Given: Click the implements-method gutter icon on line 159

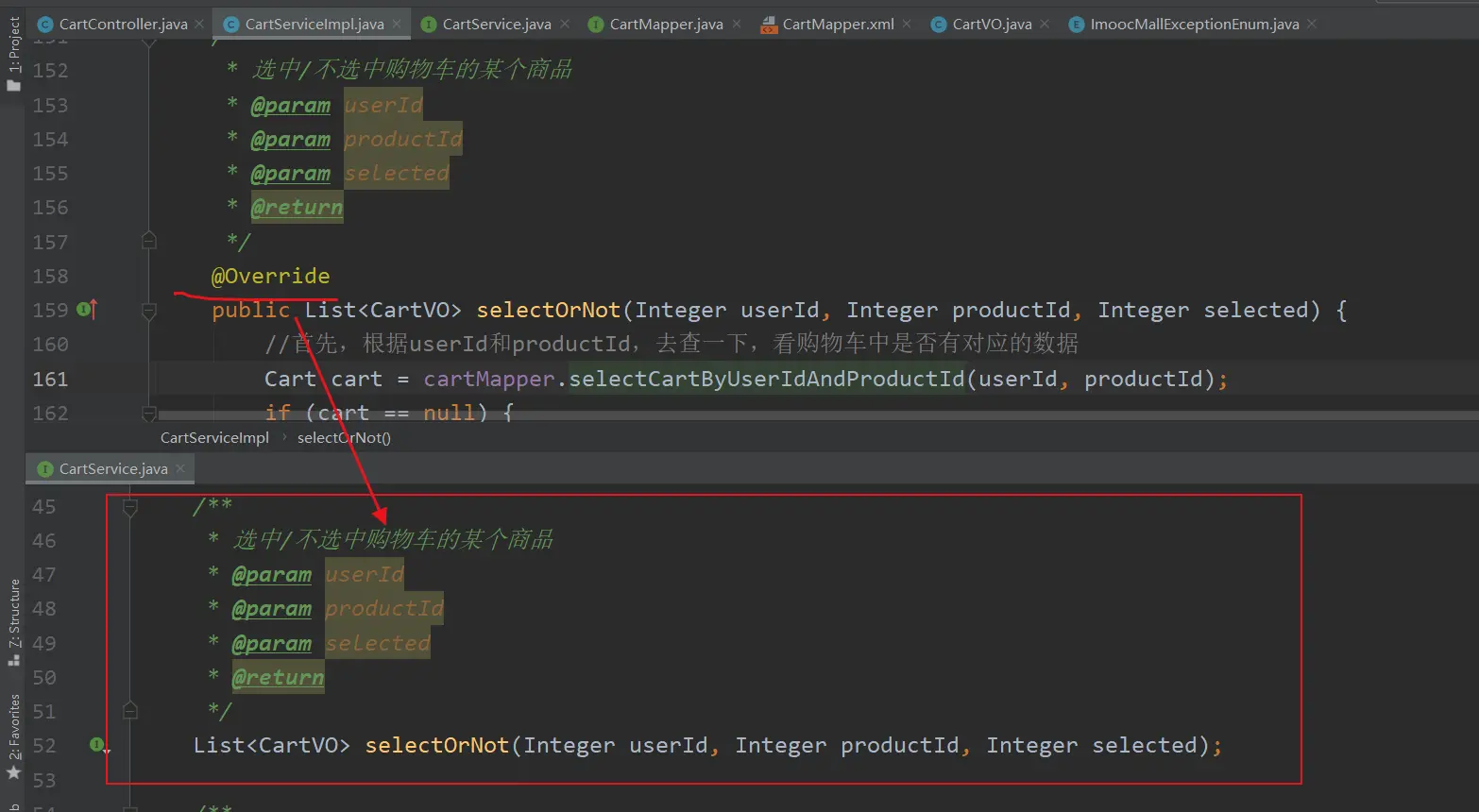Looking at the screenshot, I should (85, 309).
